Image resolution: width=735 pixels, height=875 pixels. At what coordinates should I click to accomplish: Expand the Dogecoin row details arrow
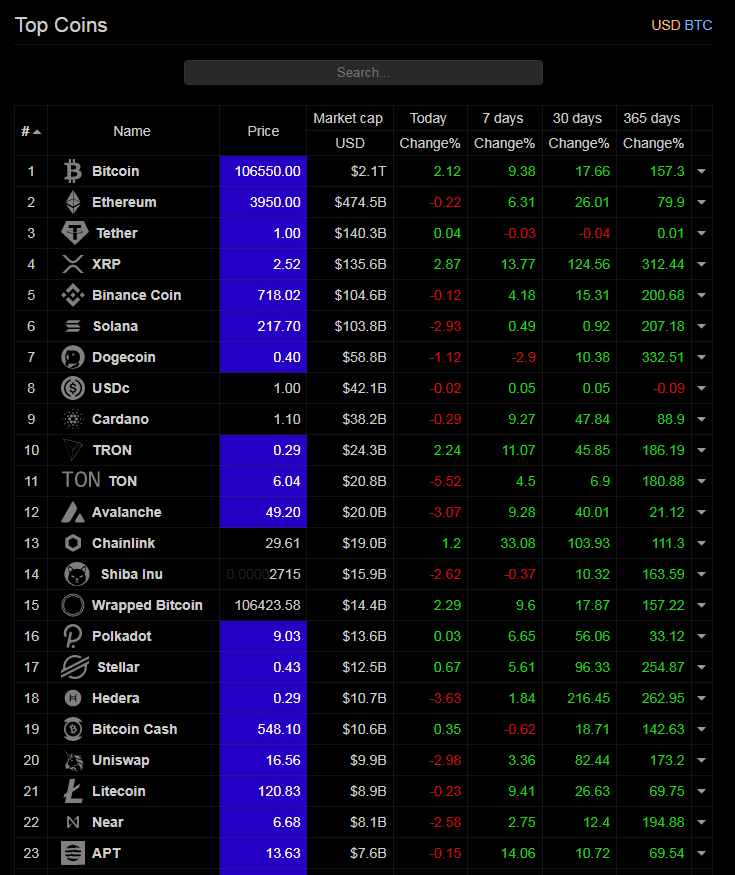[x=702, y=357]
